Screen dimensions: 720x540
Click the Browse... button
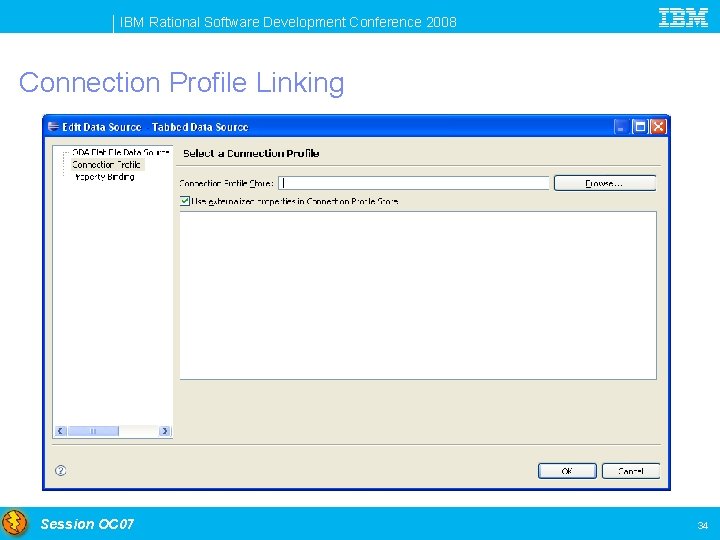(605, 183)
